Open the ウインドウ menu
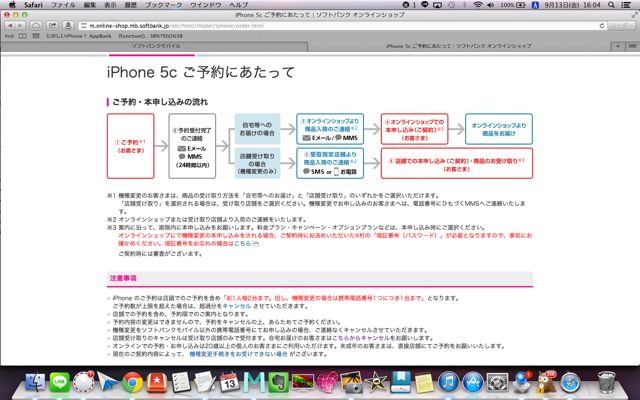The width and height of the screenshot is (640, 400). pos(206,5)
